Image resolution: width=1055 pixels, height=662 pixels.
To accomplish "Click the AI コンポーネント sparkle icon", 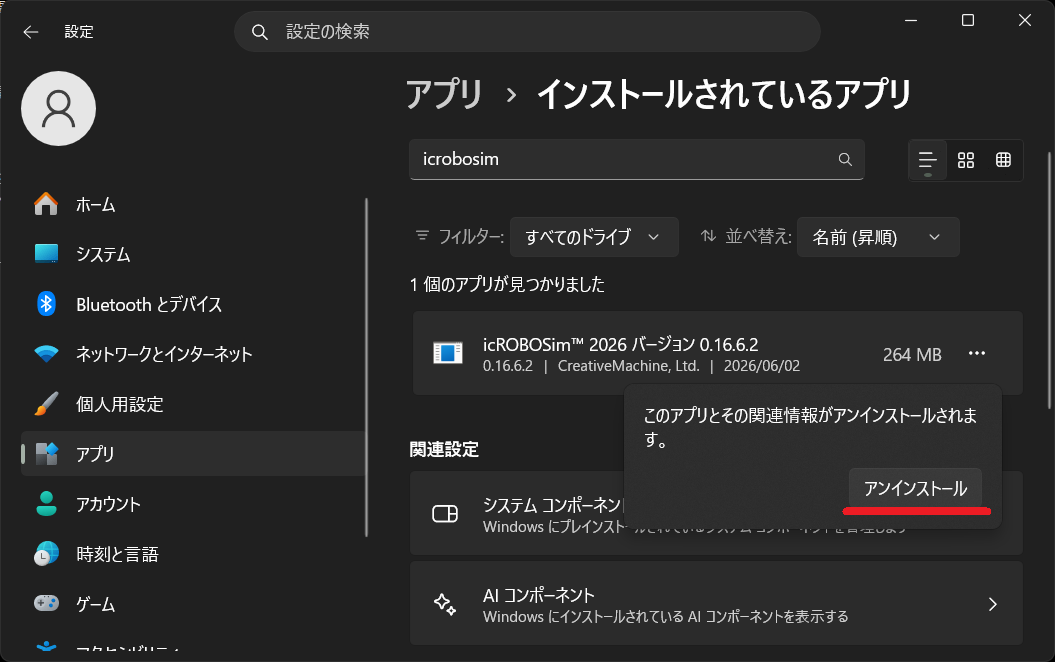I will pos(445,604).
